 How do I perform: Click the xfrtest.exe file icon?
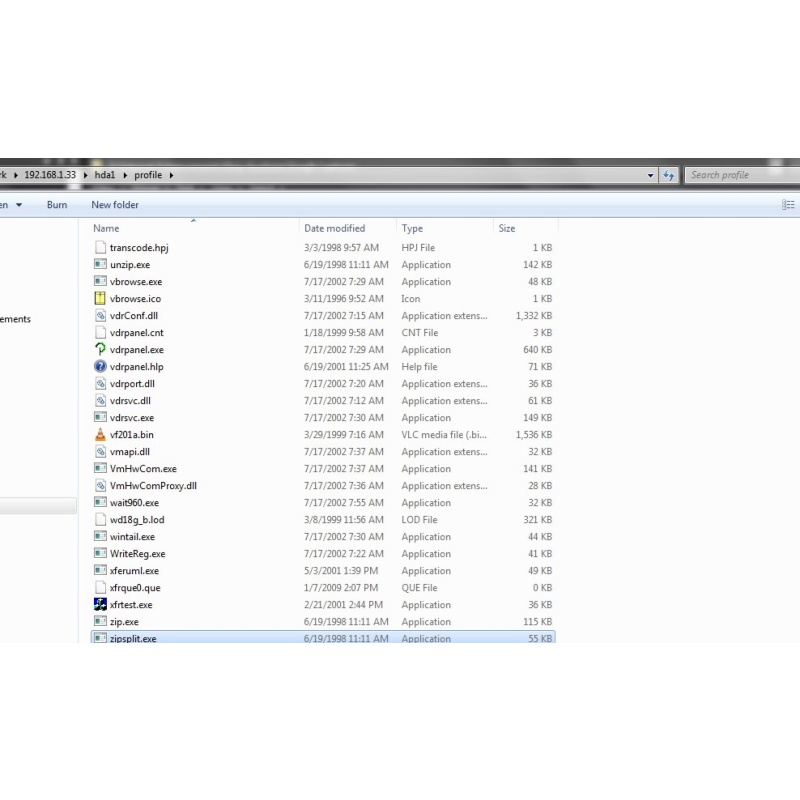[100, 605]
